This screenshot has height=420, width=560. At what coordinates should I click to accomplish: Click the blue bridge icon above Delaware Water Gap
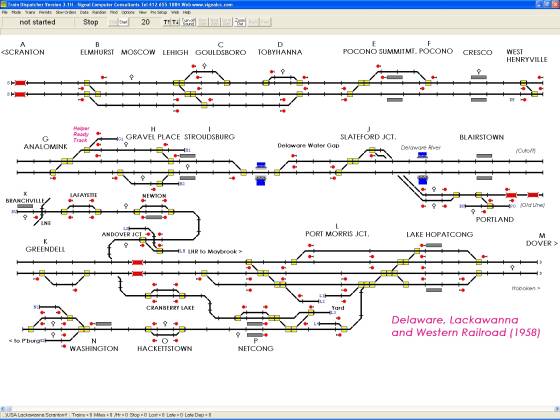[x=261, y=165]
